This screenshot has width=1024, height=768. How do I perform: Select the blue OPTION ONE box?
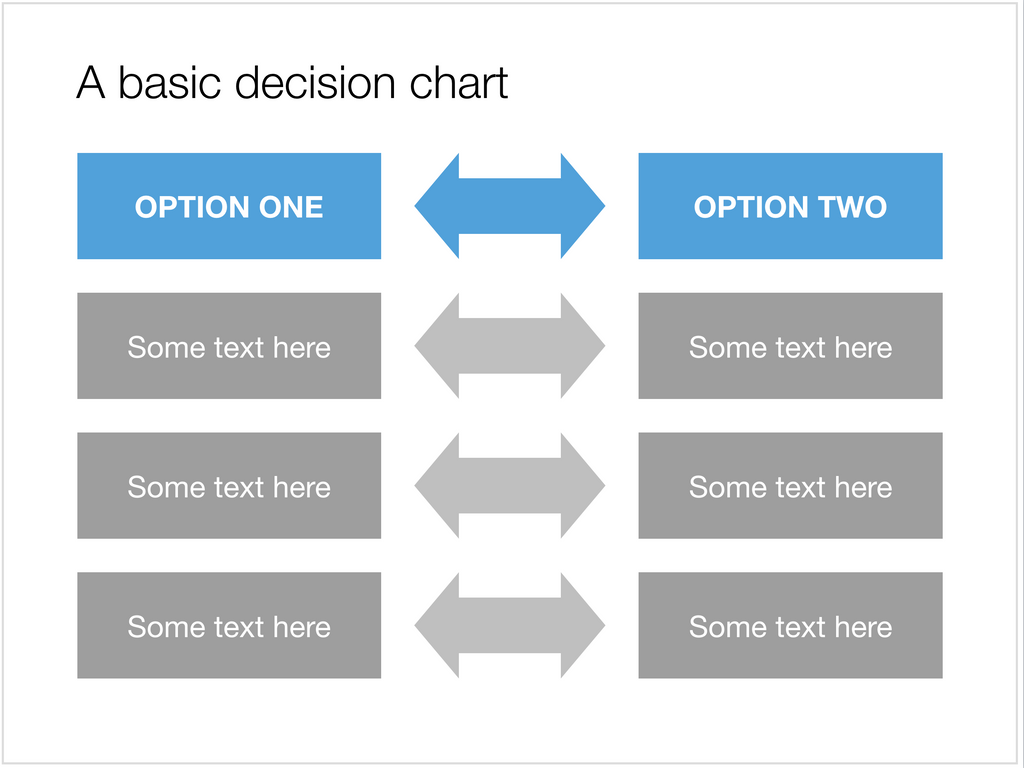click(x=229, y=206)
